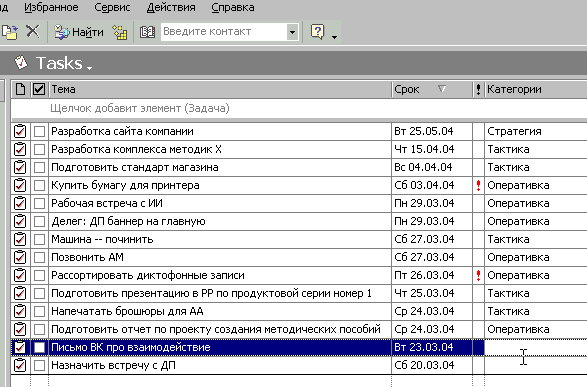Click task icon of 'Делег: ДП баннер на главную'

point(20,221)
